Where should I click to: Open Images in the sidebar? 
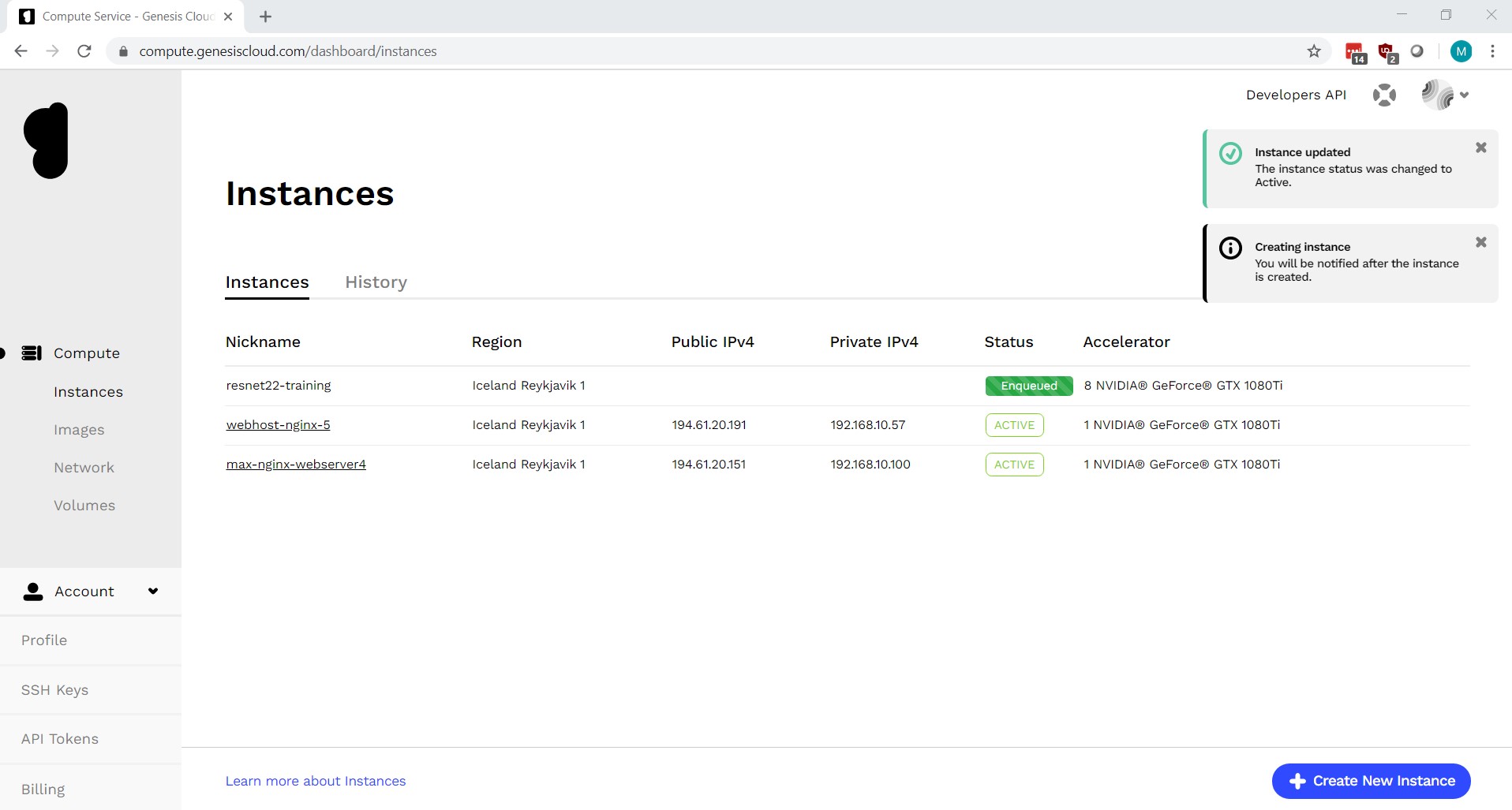click(x=79, y=429)
